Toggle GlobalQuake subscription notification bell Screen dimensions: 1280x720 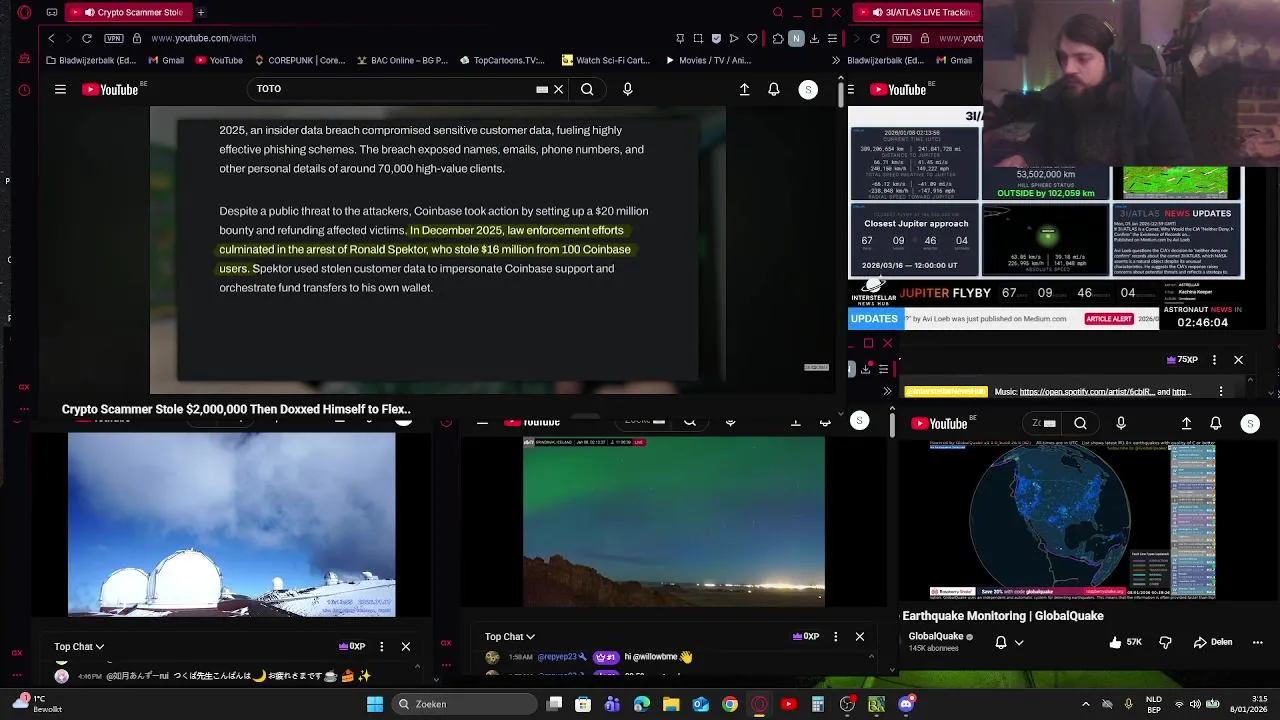pyautogui.click(x=1001, y=642)
